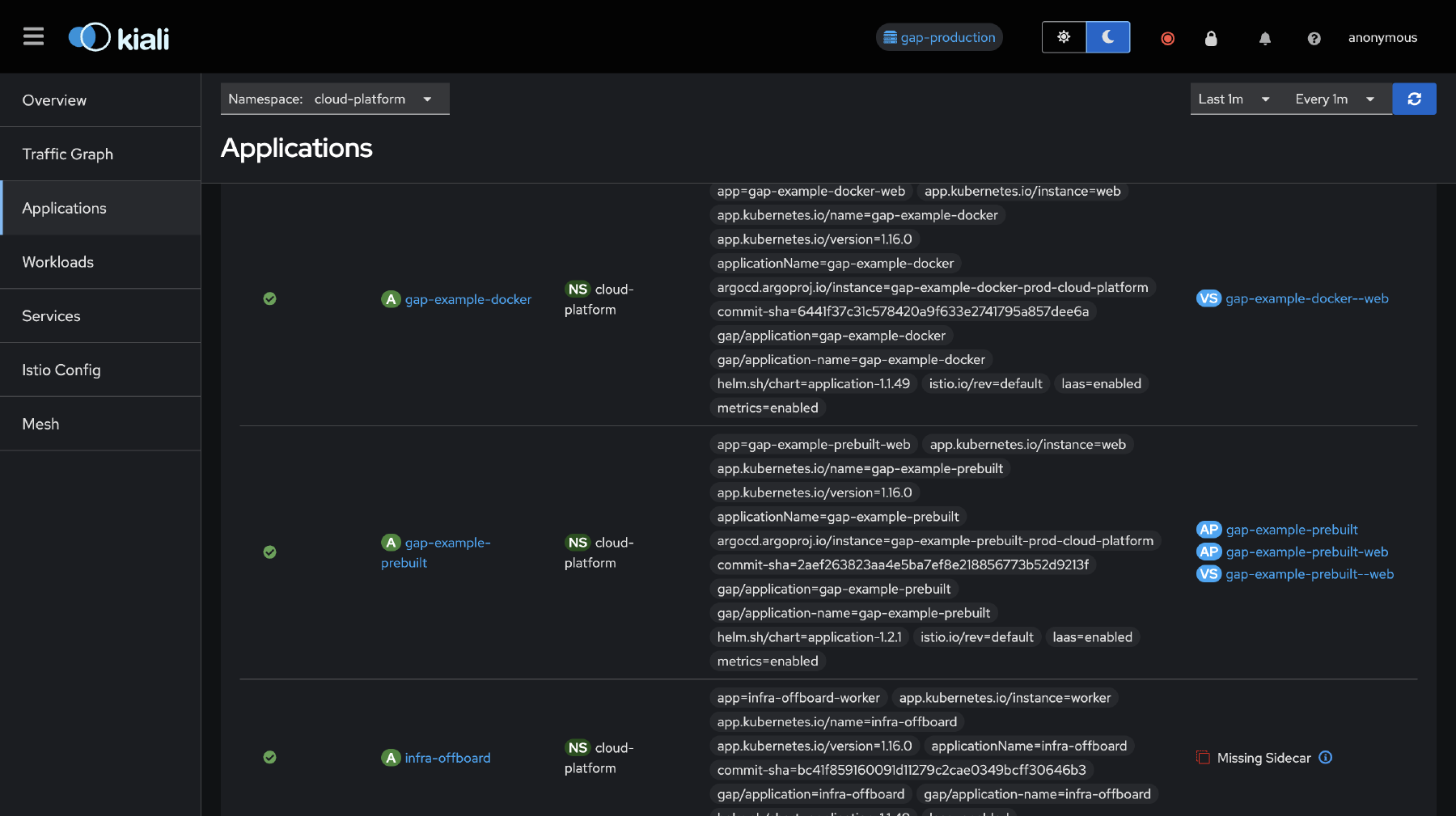The image size is (1456, 816).
Task: Open the Namespace dropdown
Action: [x=335, y=99]
